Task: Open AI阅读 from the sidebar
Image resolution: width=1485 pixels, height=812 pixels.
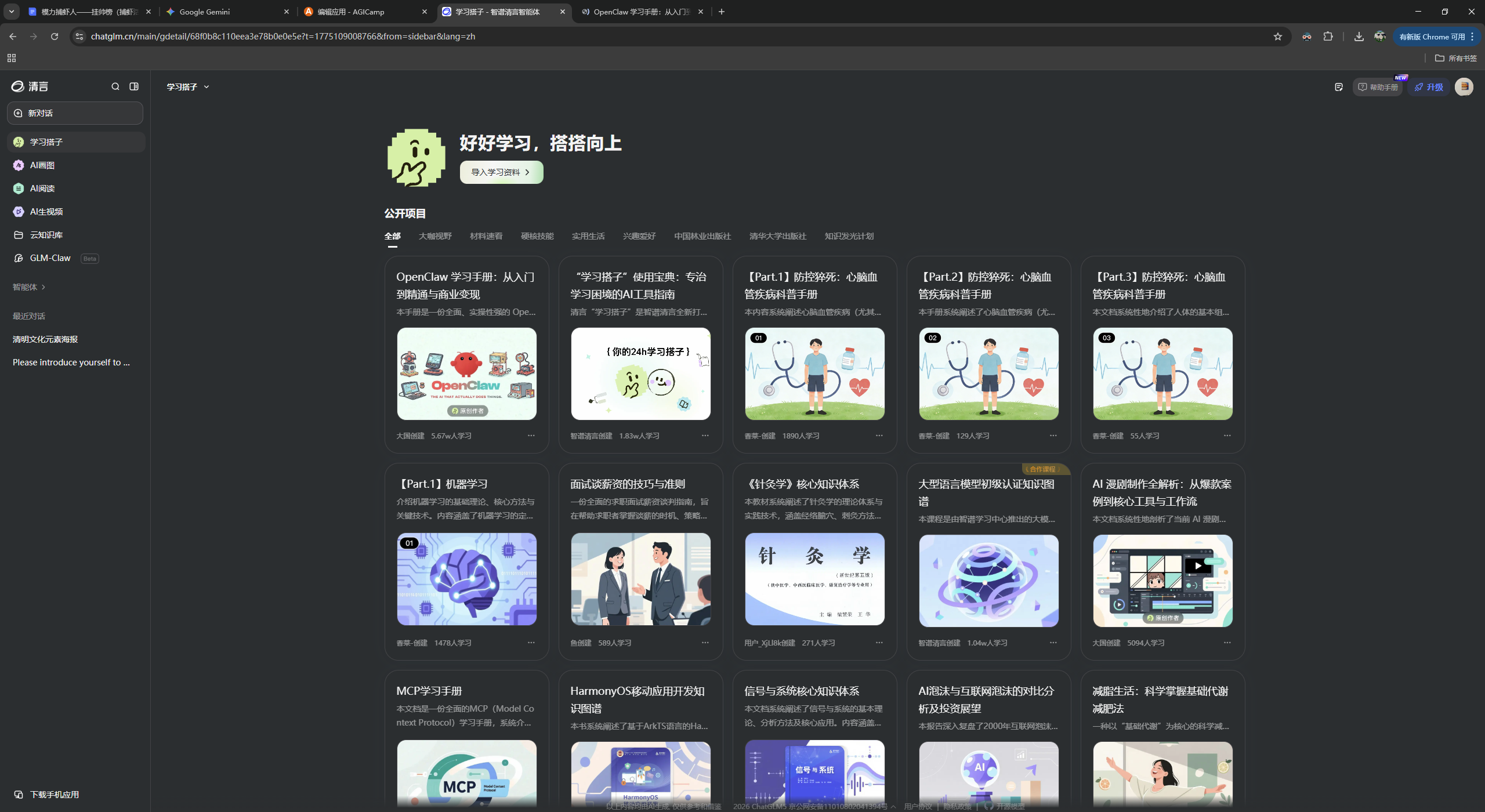Action: pyautogui.click(x=42, y=188)
